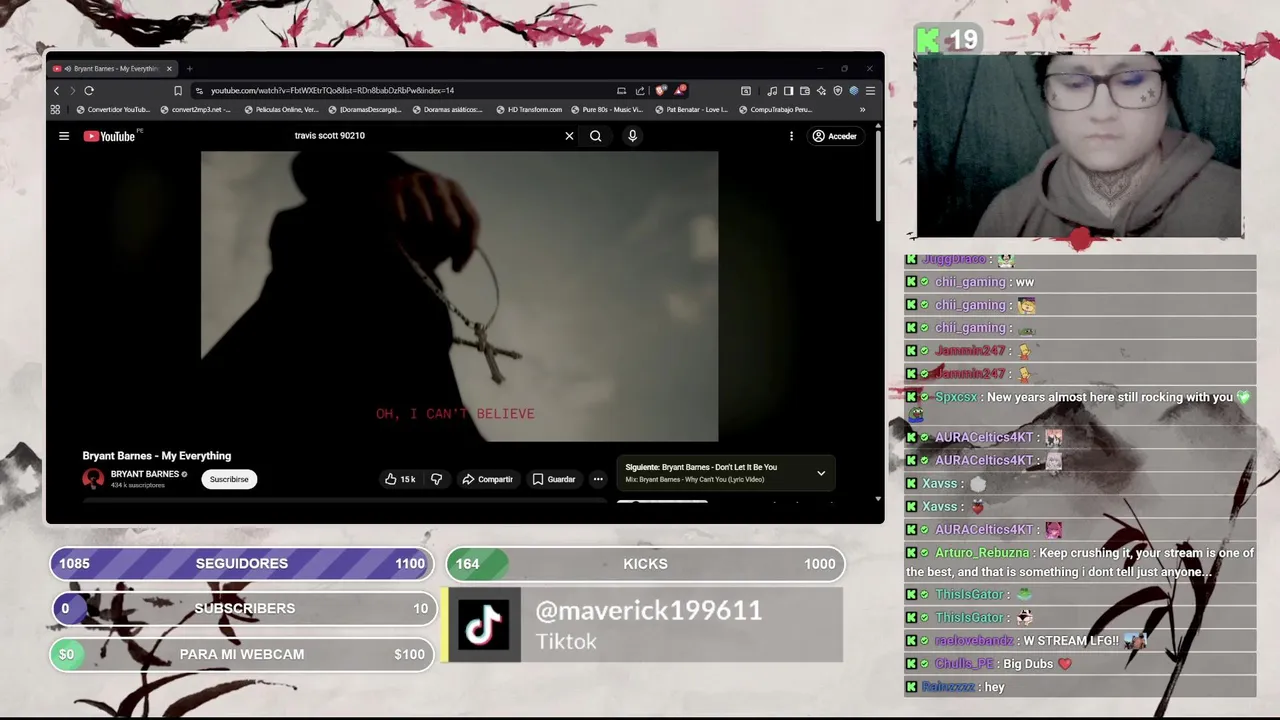Open the BRYANT BARNES channel avatar

(93, 479)
